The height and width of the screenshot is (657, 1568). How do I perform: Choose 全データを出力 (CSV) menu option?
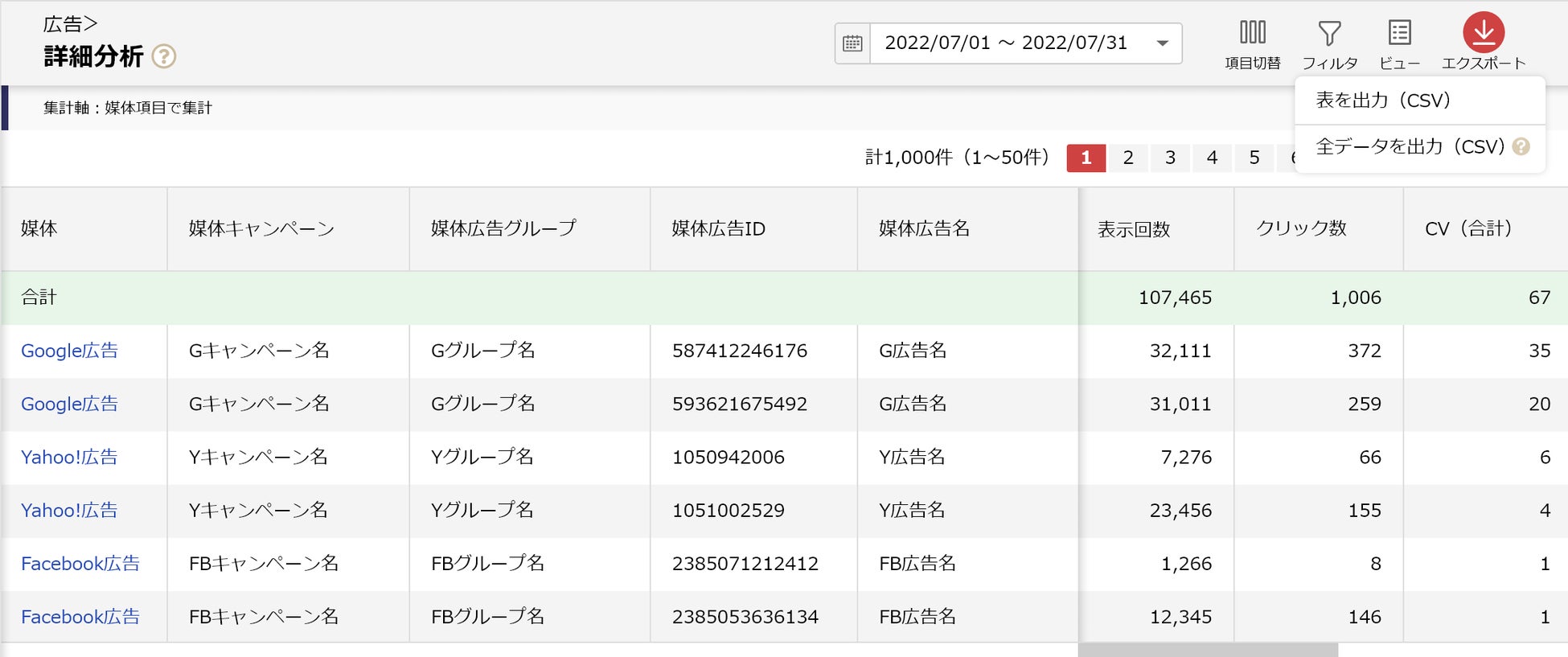point(1409,146)
